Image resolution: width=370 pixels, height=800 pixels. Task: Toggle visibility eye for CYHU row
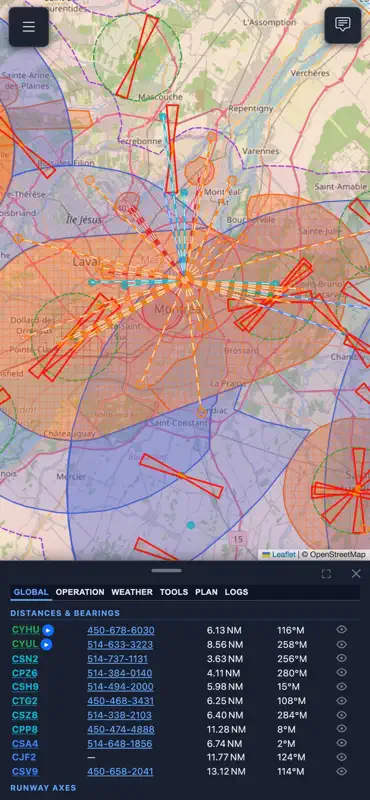[x=342, y=630]
